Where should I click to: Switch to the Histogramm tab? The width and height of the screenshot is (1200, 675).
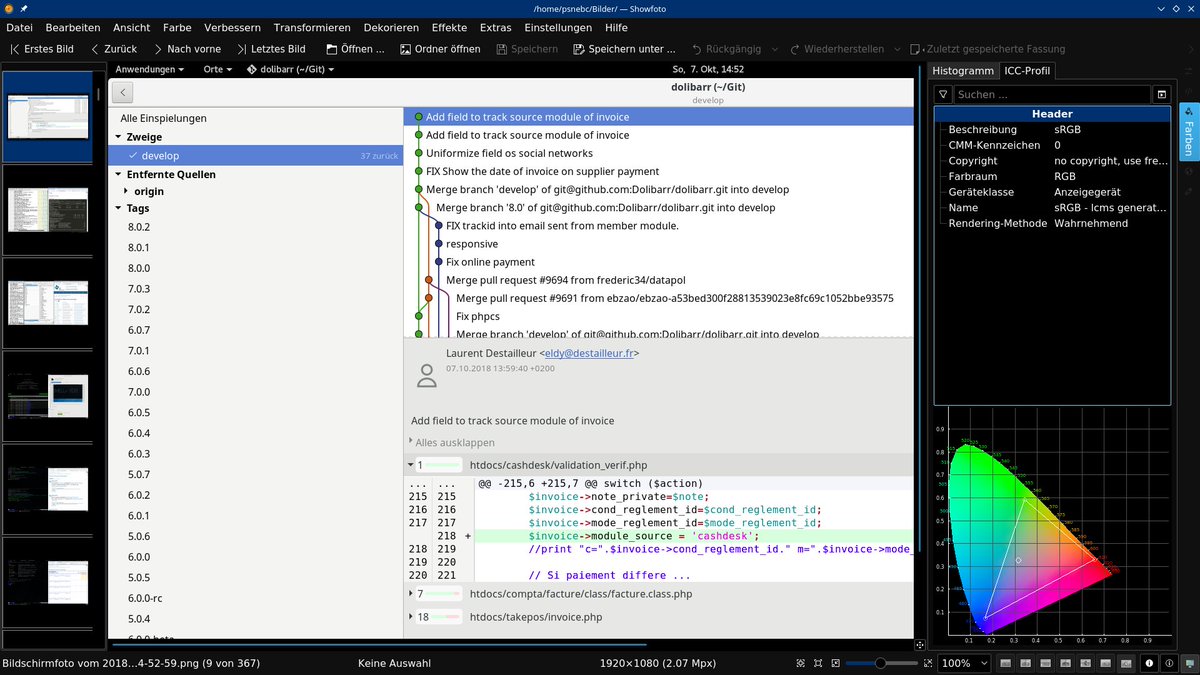pos(963,71)
